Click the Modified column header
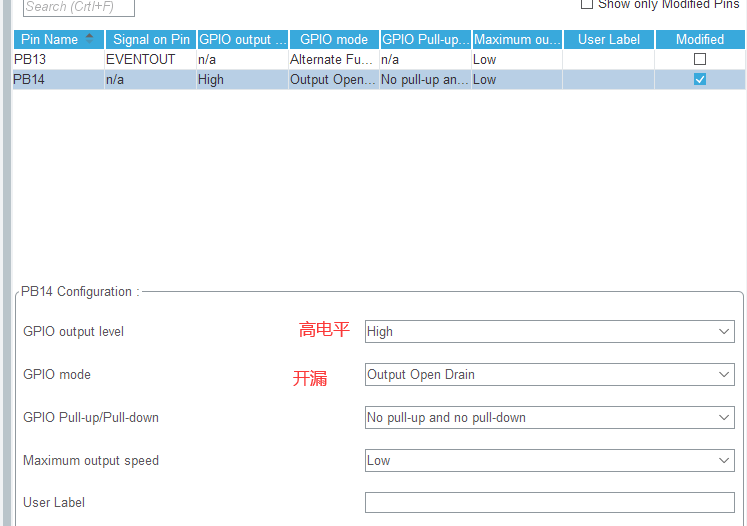Screen dimensions: 747x526 (700, 39)
